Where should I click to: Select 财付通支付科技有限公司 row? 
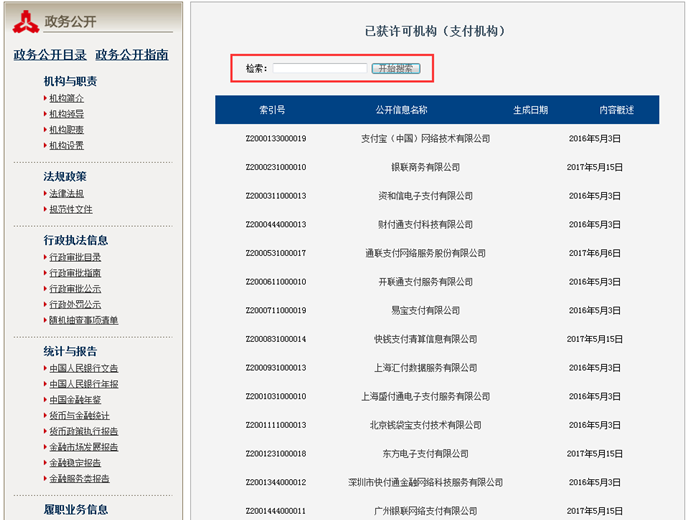click(425, 225)
